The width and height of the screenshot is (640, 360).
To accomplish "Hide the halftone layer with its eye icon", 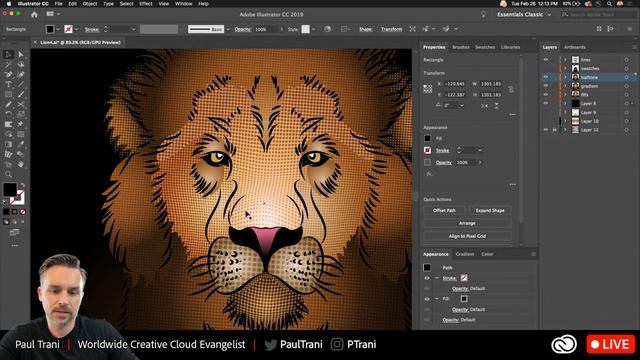I will pyautogui.click(x=546, y=77).
